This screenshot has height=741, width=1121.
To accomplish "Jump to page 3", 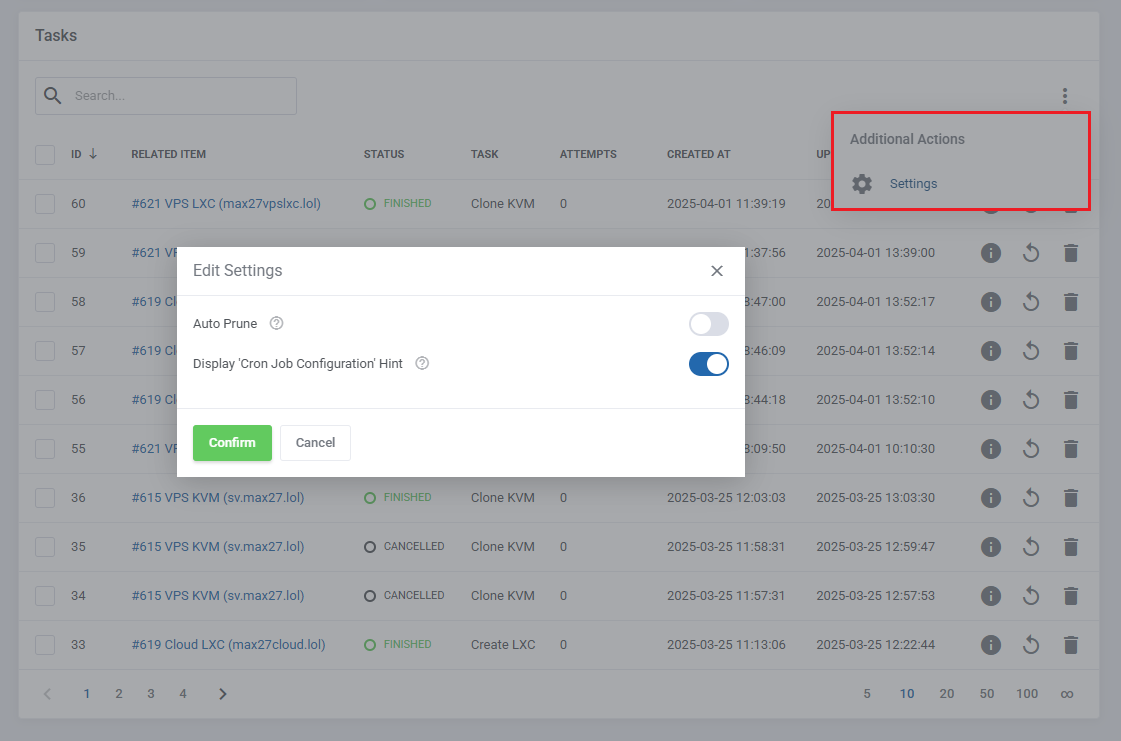I will (x=151, y=694).
